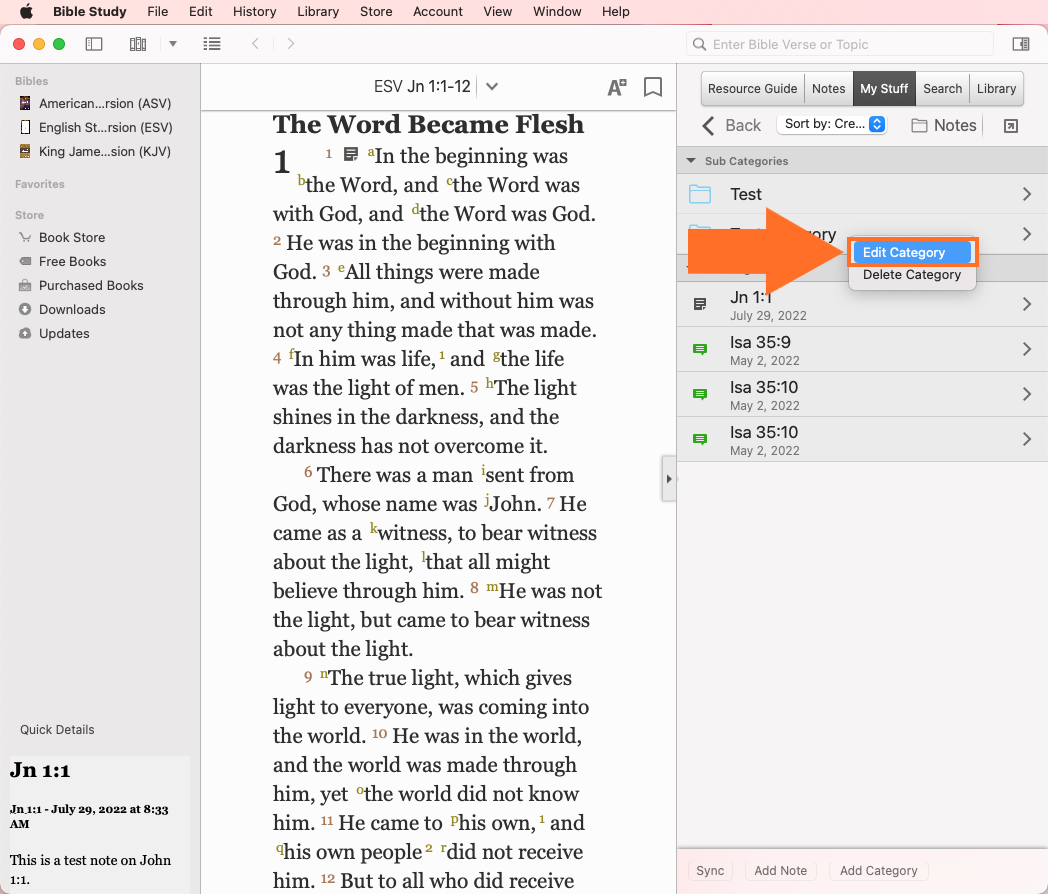1048x894 pixels.
Task: Collapse the right panel with divider arrow
Action: pyautogui.click(x=668, y=479)
